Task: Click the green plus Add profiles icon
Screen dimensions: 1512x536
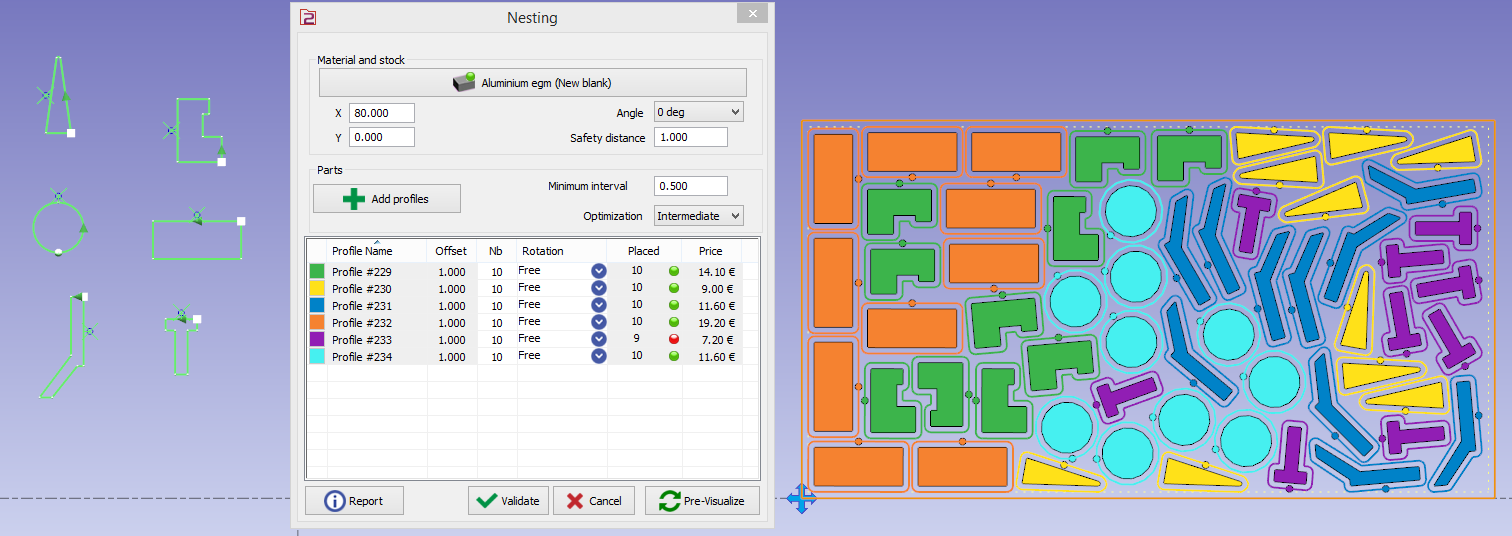Action: [x=354, y=199]
